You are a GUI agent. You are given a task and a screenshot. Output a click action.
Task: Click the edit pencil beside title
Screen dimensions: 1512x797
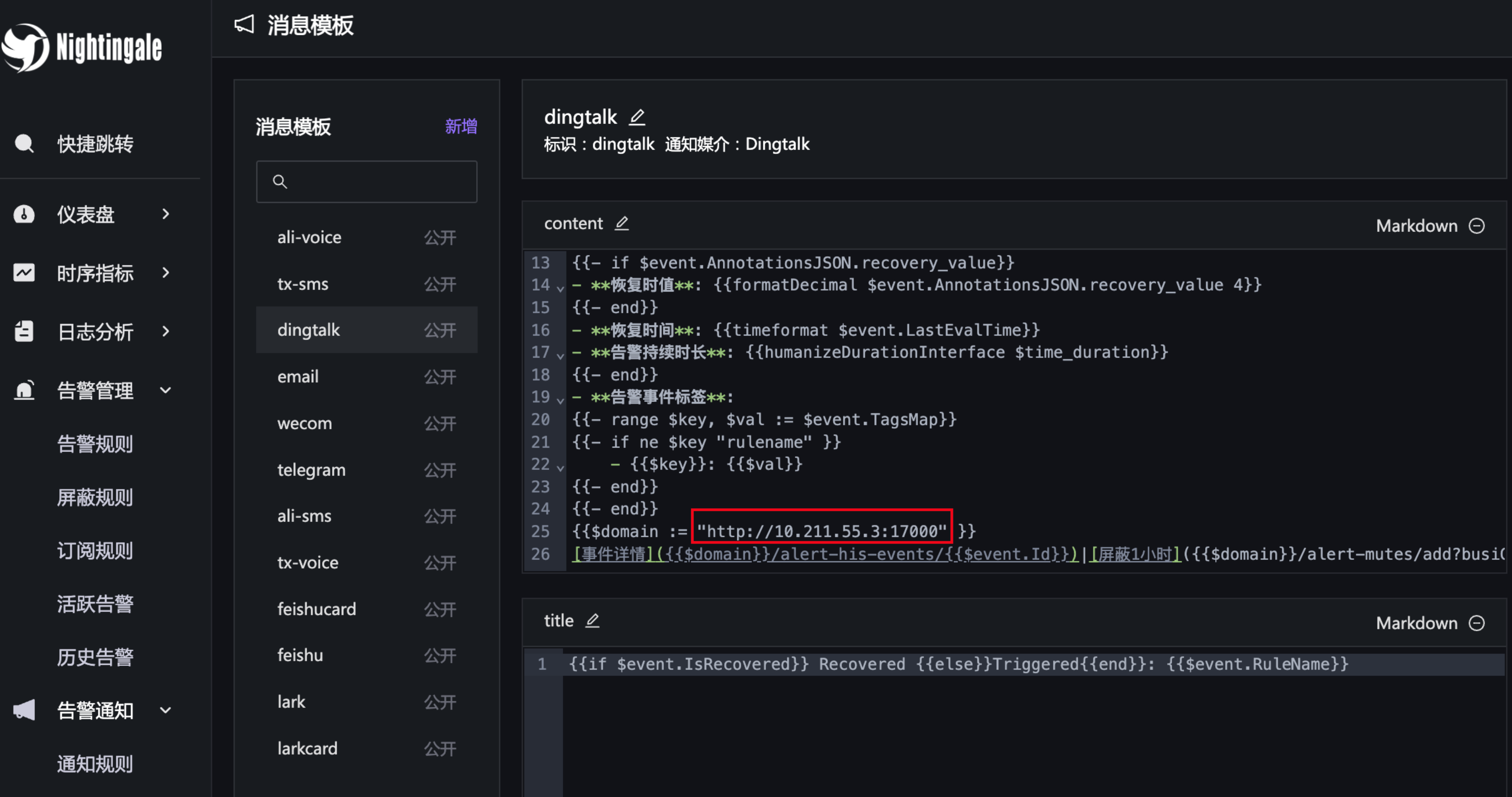pos(592,620)
